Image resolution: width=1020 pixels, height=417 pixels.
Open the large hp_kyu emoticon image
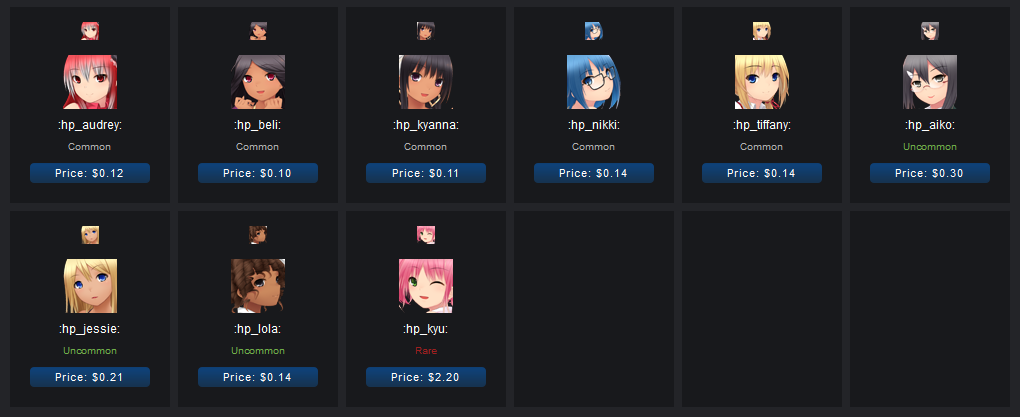coord(426,286)
